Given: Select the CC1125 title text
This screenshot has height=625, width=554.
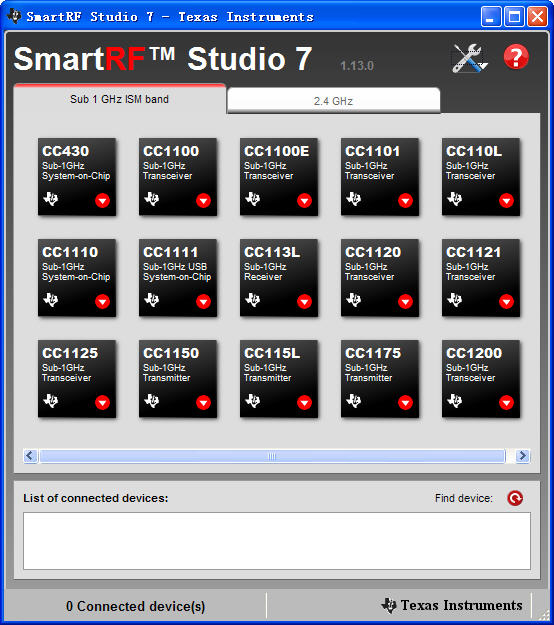Looking at the screenshot, I should pos(70,353).
